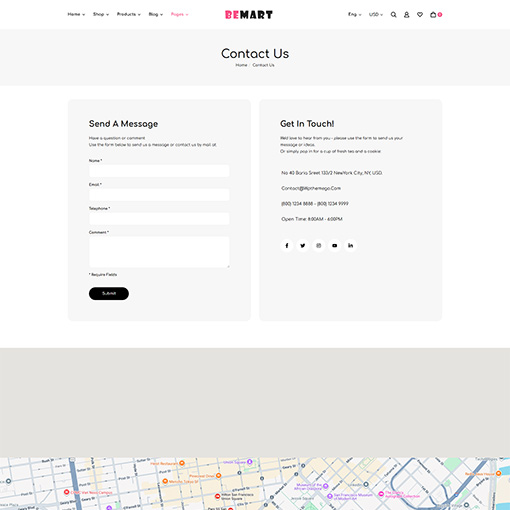
Task: Click the BEMART logo
Action: tap(249, 15)
